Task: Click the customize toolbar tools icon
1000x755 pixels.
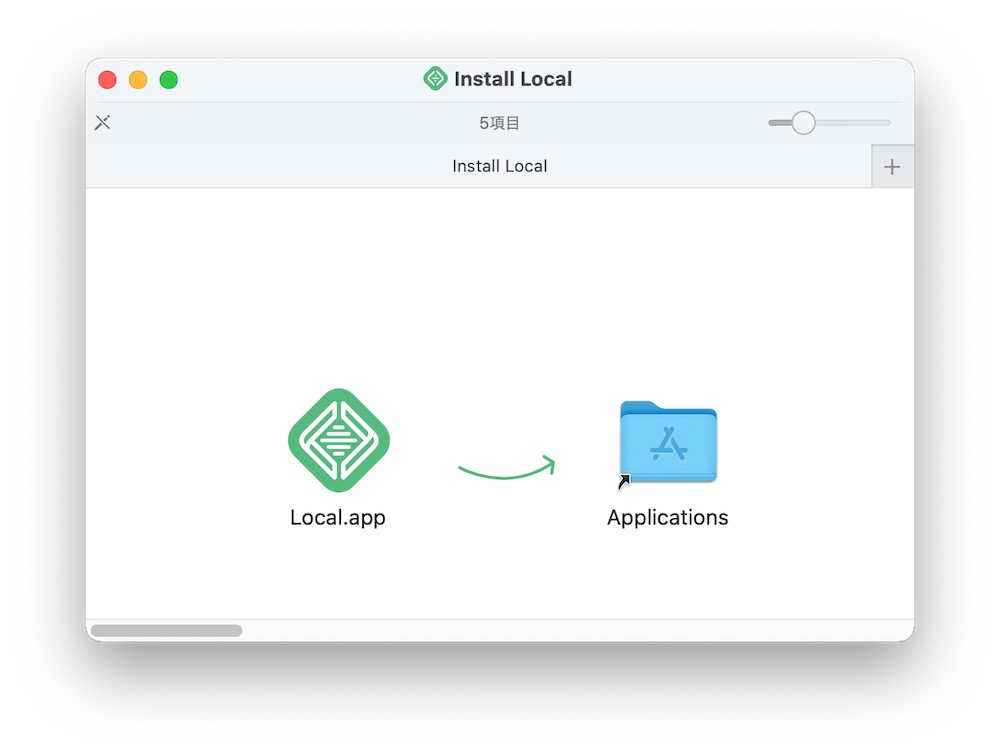Action: [103, 122]
